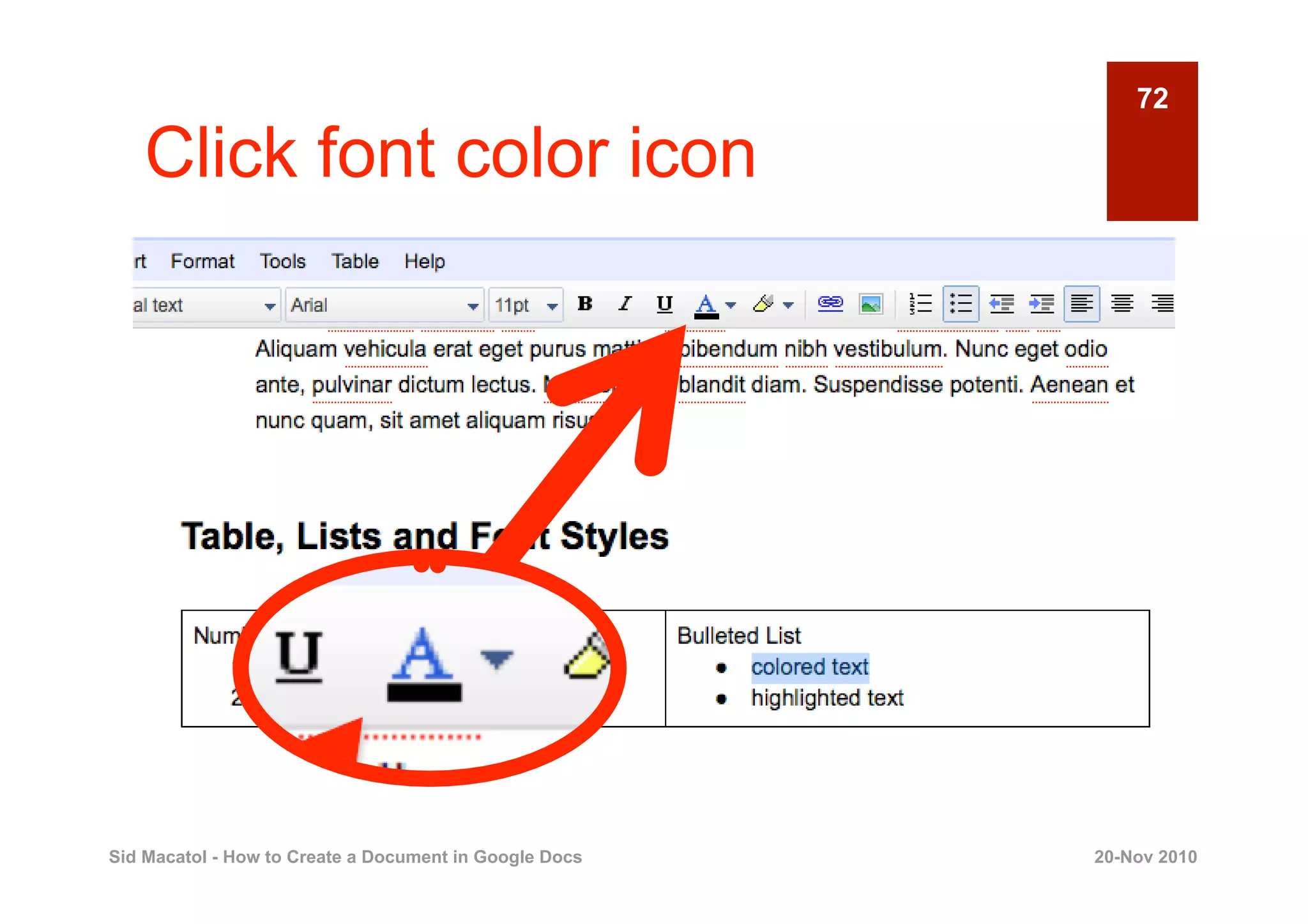Center align the text
The image size is (1308, 924).
1122,304
